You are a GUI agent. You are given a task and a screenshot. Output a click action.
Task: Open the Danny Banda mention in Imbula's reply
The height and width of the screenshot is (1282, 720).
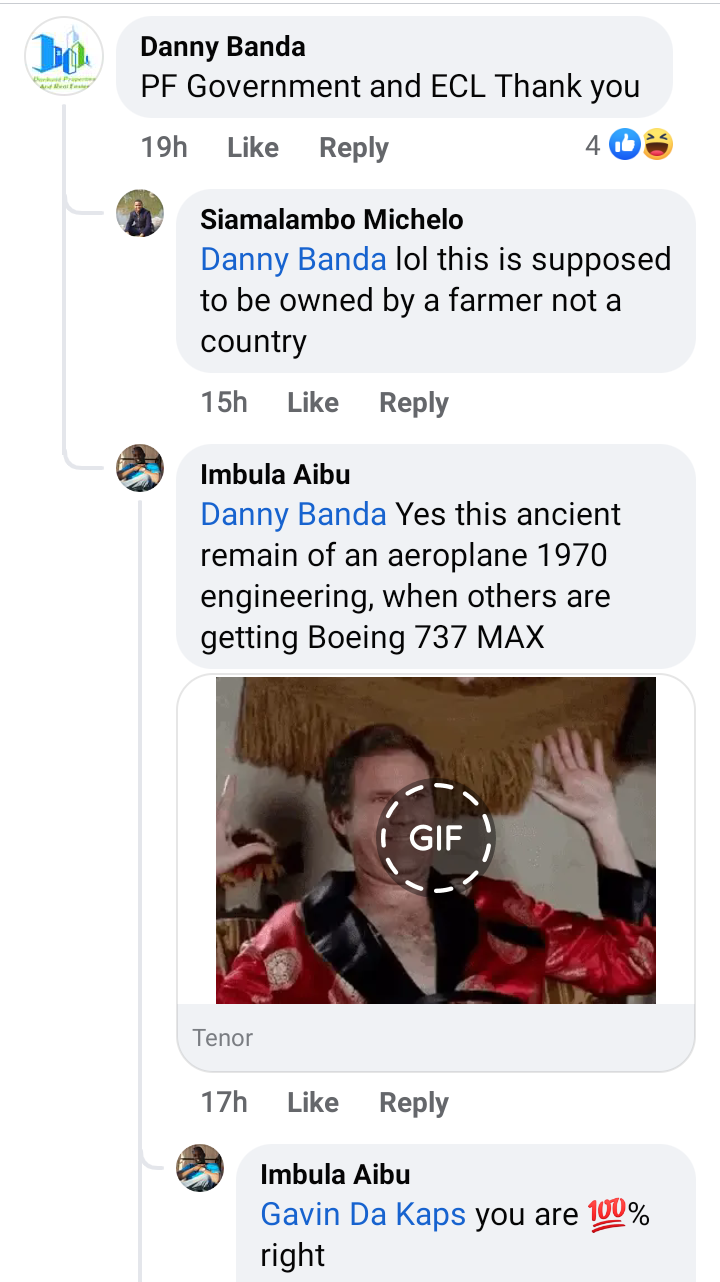coord(293,515)
